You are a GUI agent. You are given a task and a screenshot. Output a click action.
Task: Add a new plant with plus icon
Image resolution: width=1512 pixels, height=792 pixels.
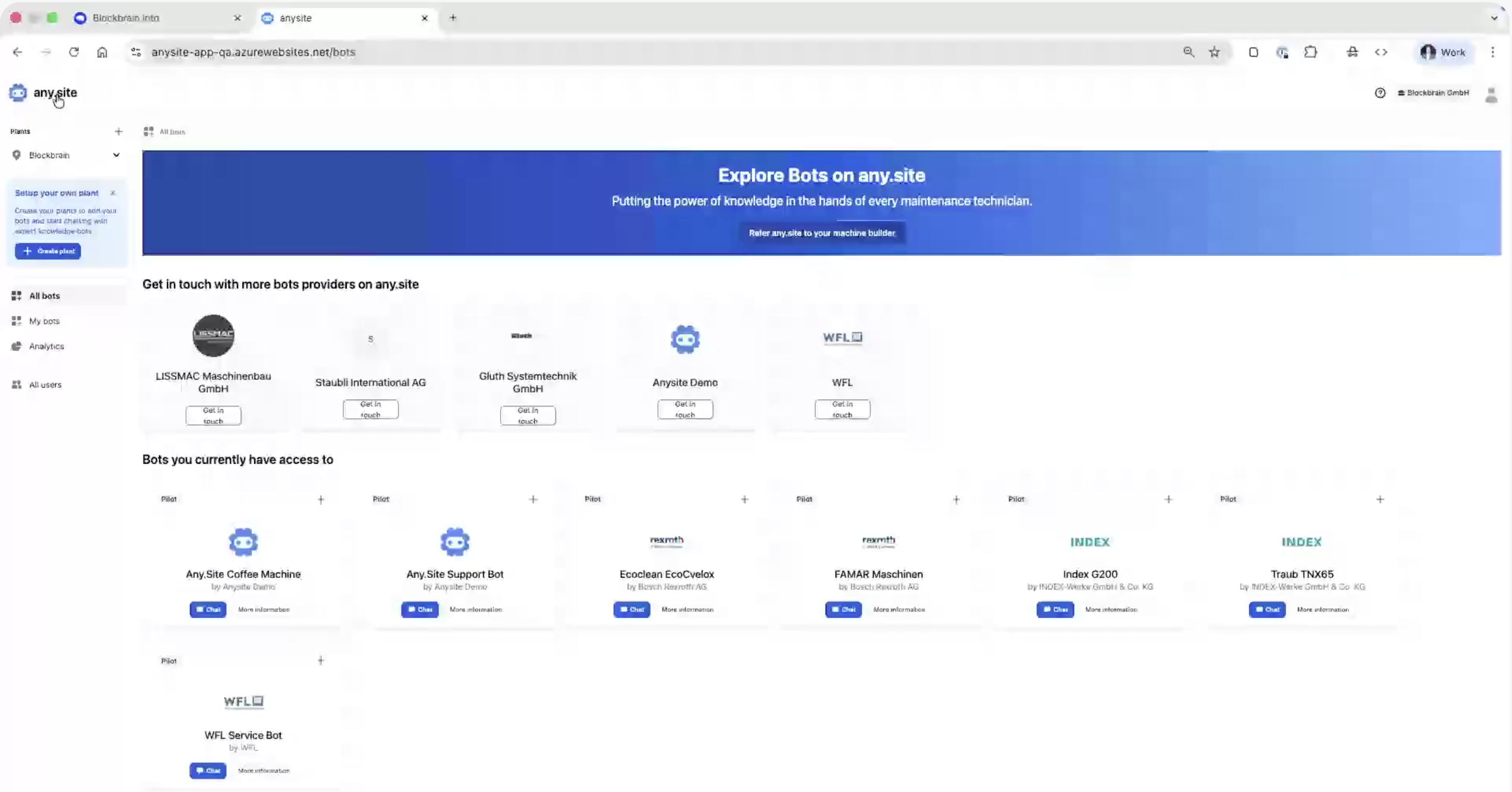(118, 131)
